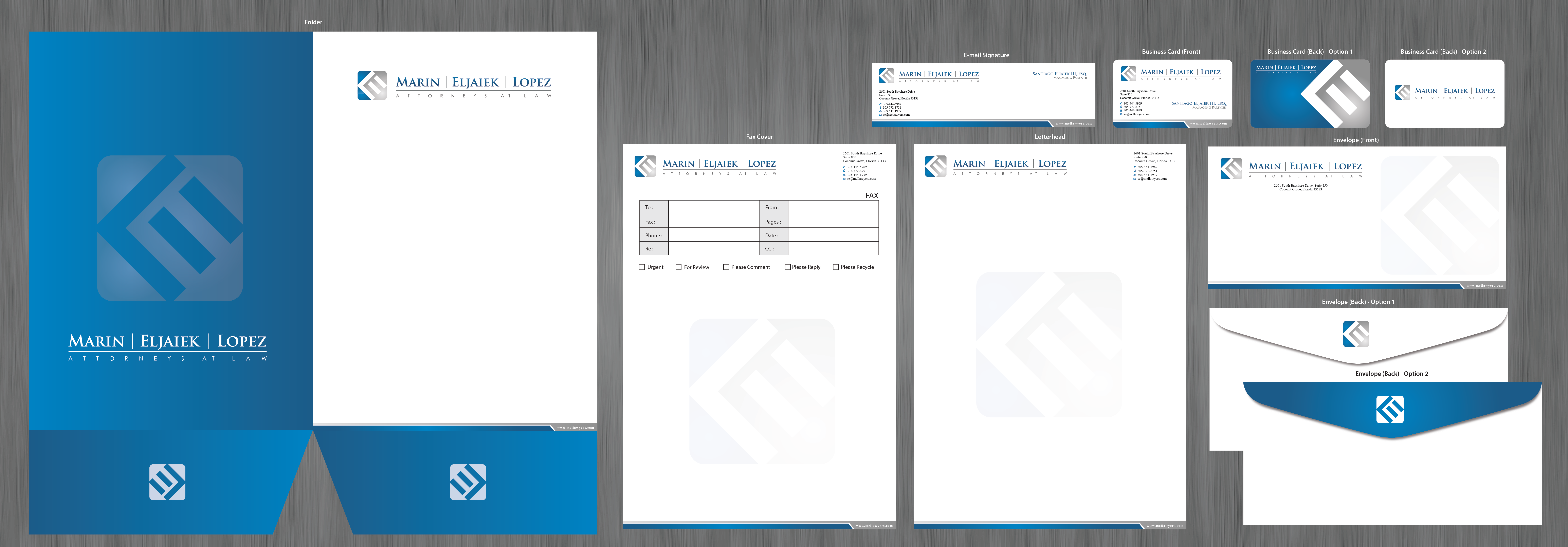The image size is (1568, 547).
Task: Click the 'Folder' caption label
Action: pos(313,22)
